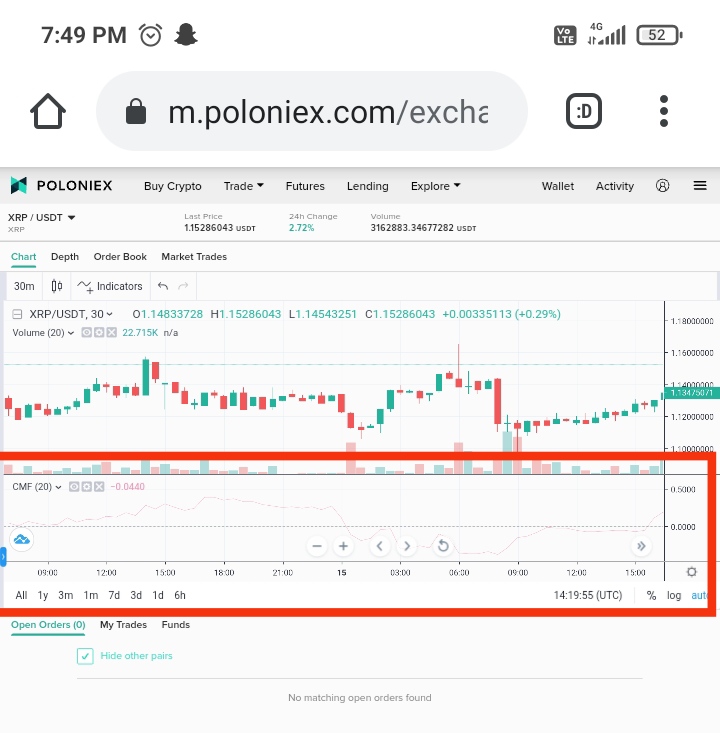Click the undo arrow in chart toolbar
720x733 pixels.
(x=163, y=286)
